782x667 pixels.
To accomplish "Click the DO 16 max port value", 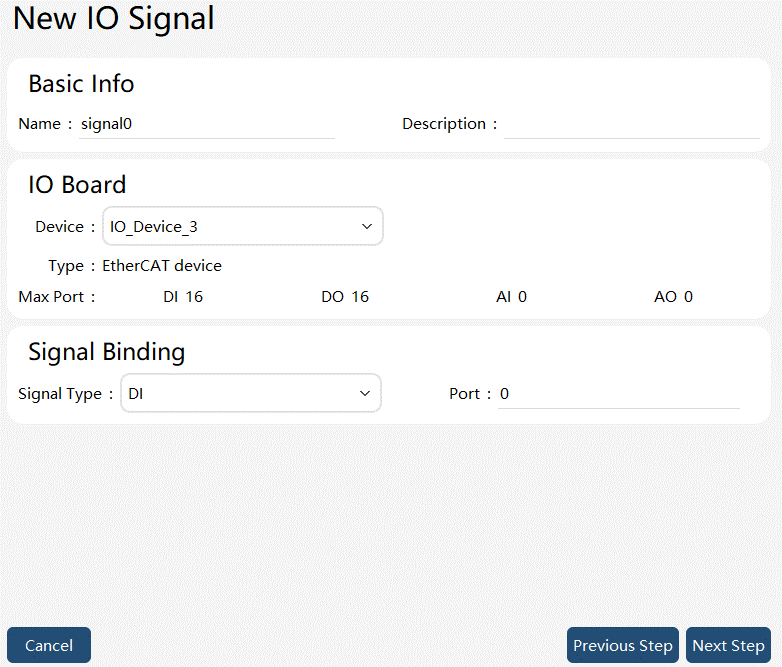I will 345,297.
